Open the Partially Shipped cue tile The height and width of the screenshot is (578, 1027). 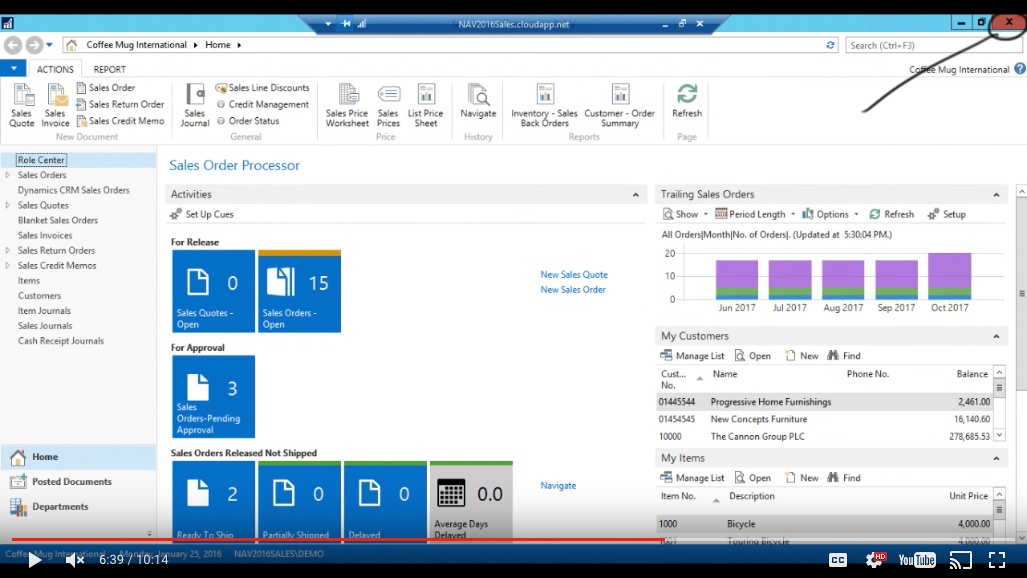click(299, 501)
